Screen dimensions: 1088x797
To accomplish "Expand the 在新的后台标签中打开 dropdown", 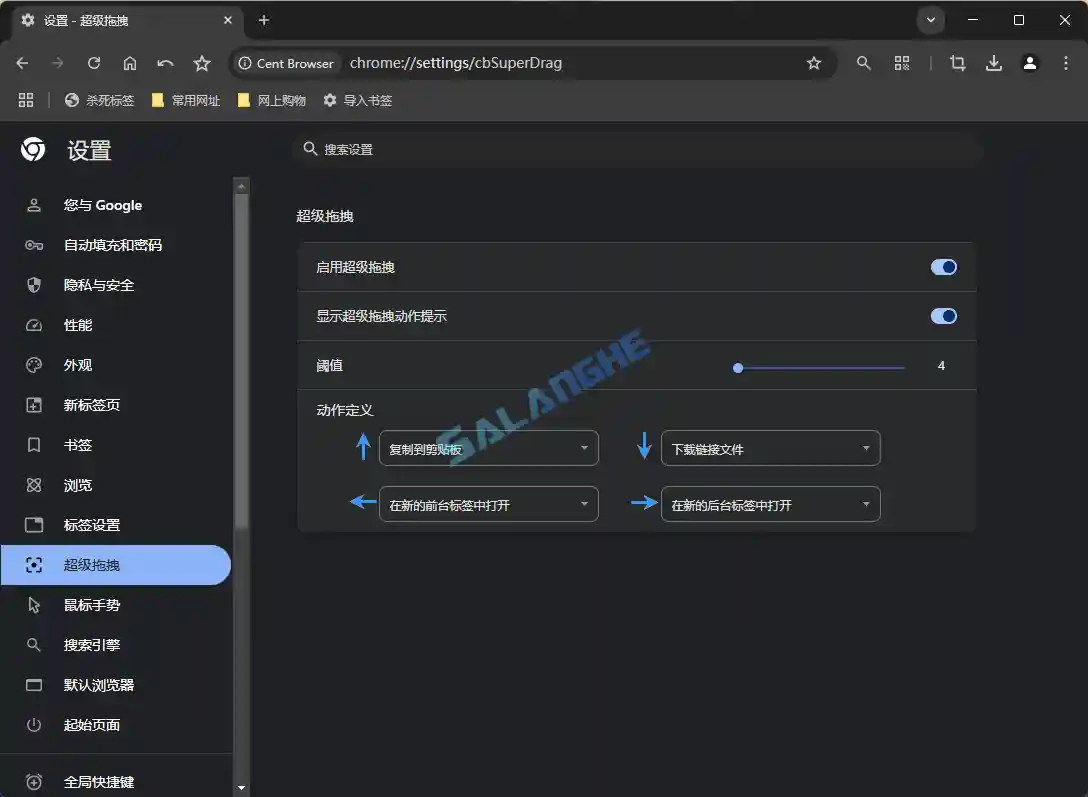I will (x=770, y=504).
